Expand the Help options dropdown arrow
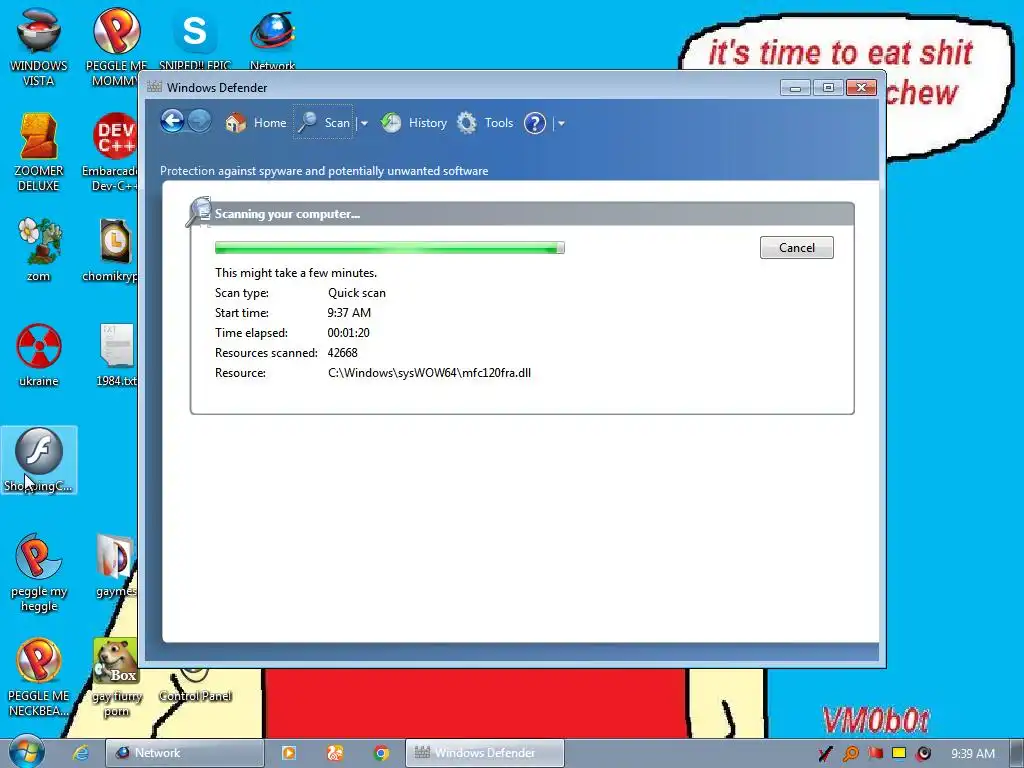1024x768 pixels. pyautogui.click(x=560, y=123)
